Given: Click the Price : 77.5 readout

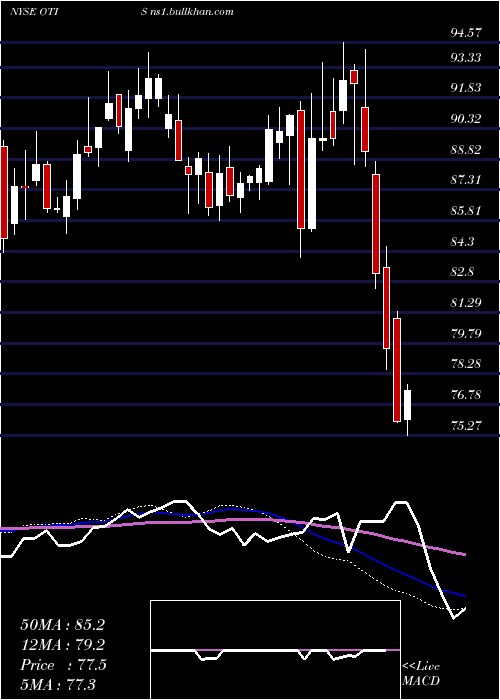Looking at the screenshot, I should pyautogui.click(x=63, y=665).
